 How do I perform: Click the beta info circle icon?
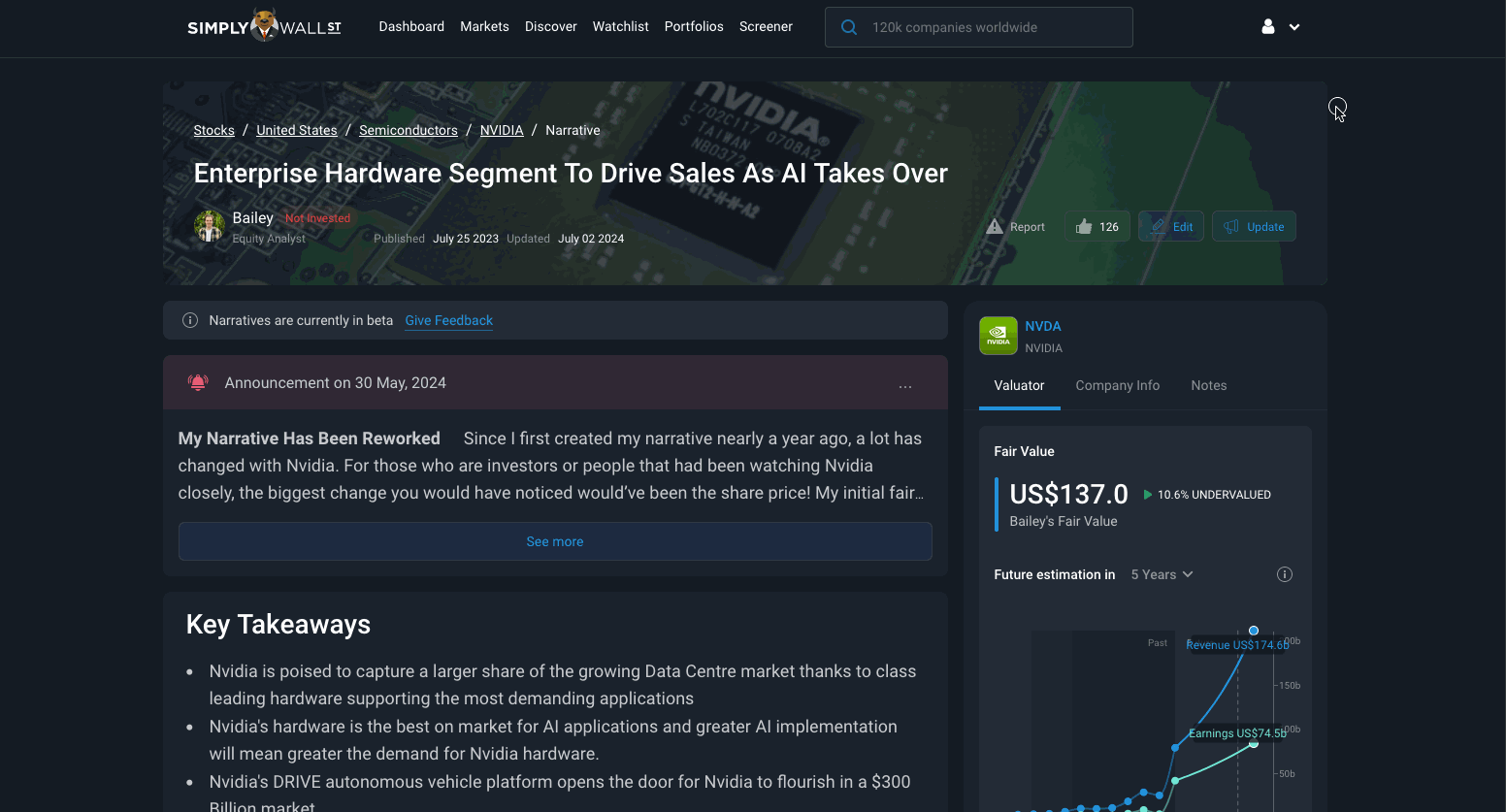click(190, 320)
